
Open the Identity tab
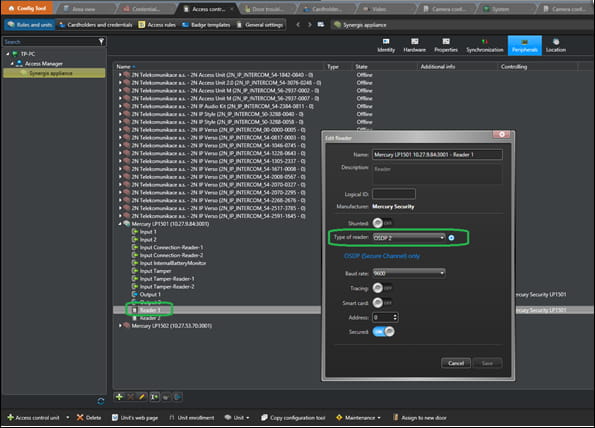[386, 45]
